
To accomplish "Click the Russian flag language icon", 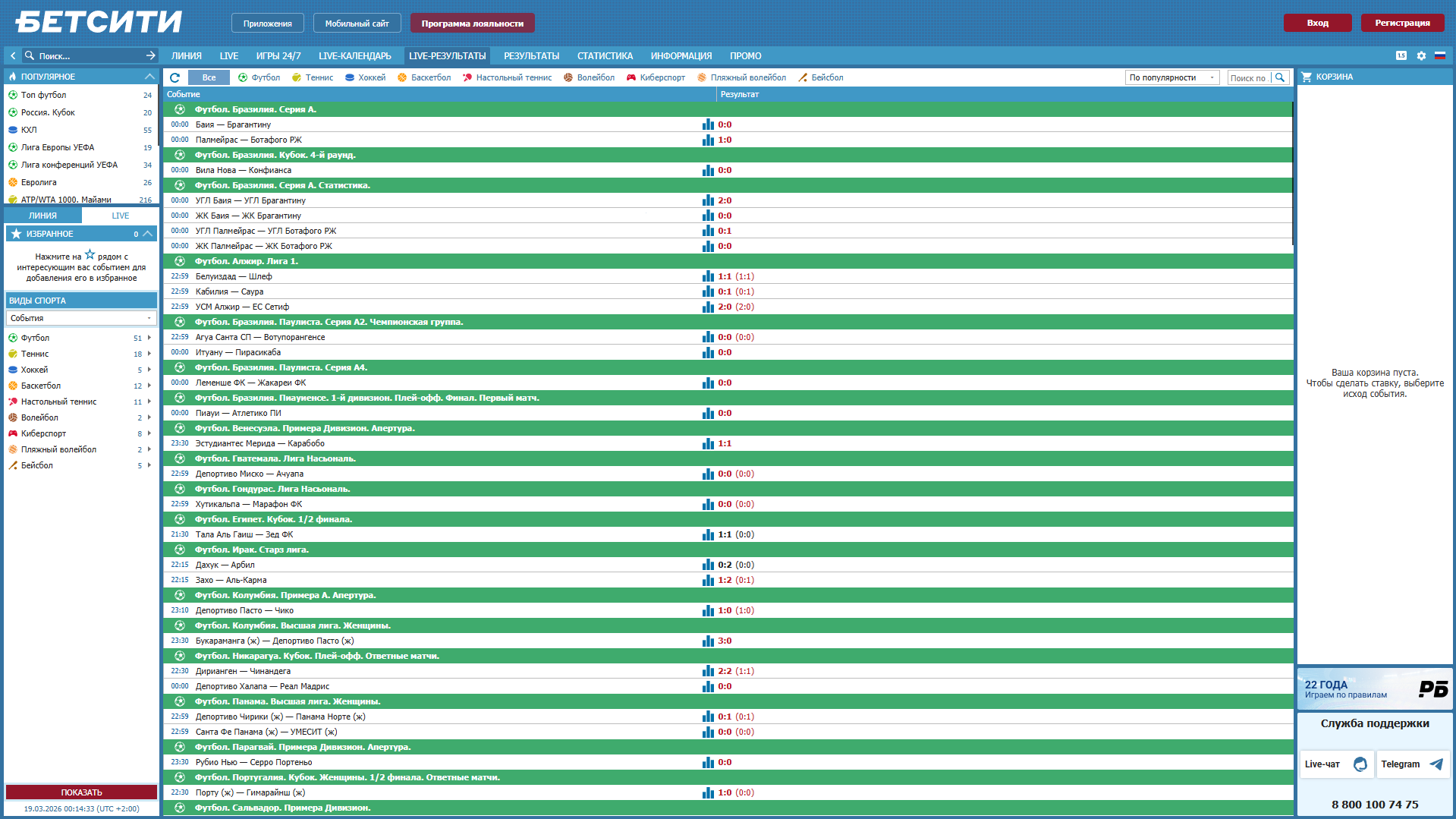I will pos(1439,55).
